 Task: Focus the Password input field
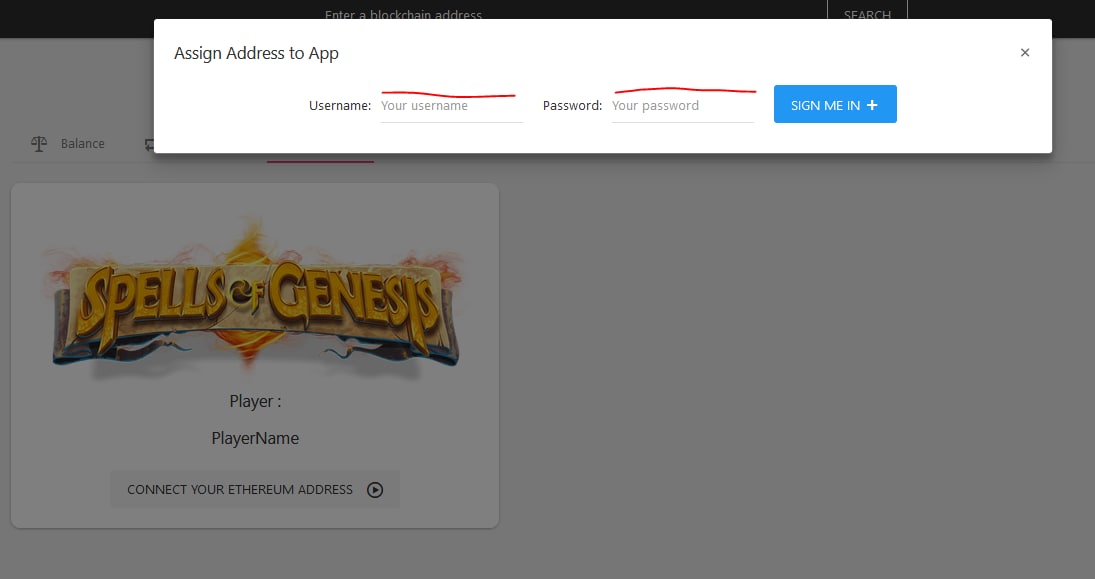click(682, 106)
